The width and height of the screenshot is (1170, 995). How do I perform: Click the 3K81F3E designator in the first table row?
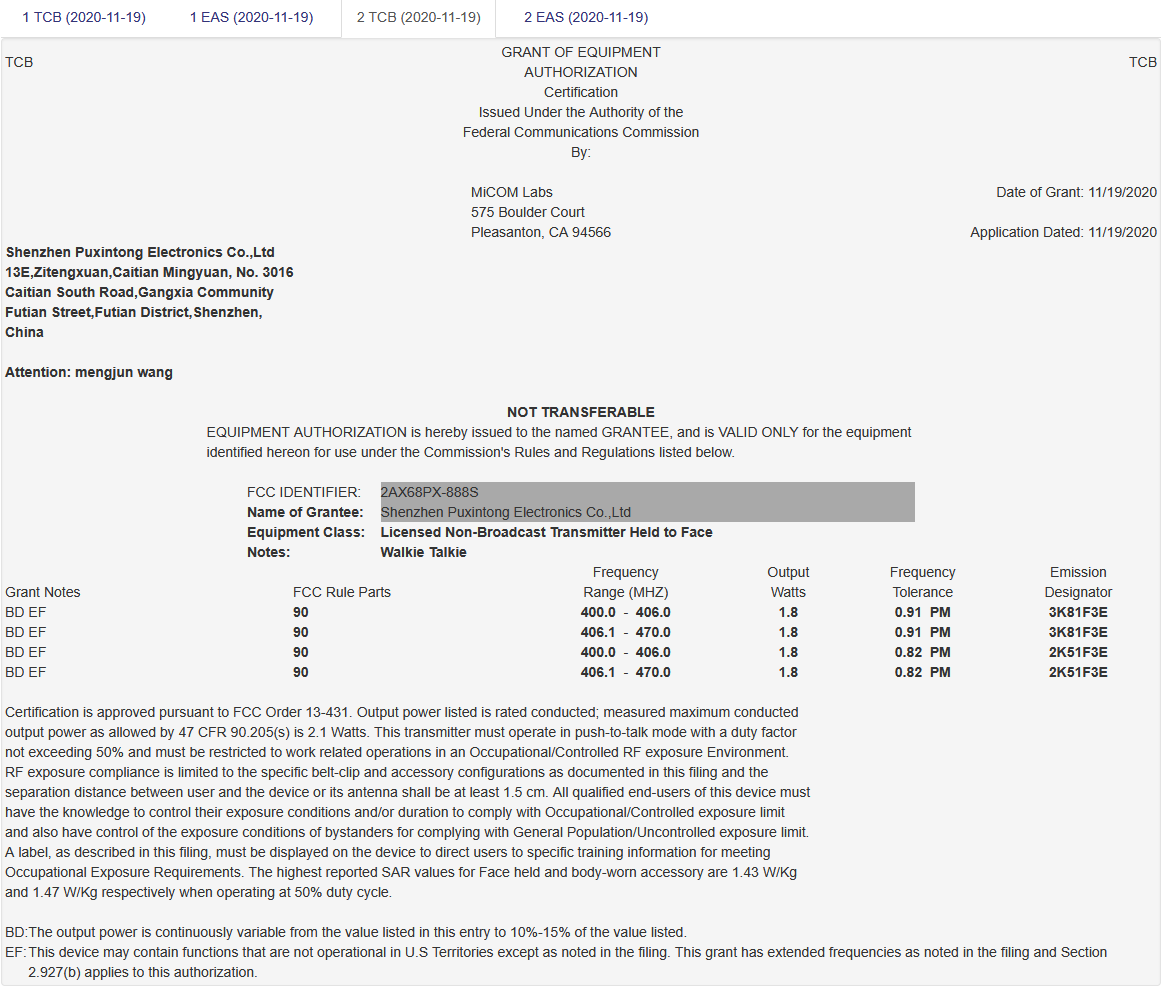click(x=1077, y=612)
